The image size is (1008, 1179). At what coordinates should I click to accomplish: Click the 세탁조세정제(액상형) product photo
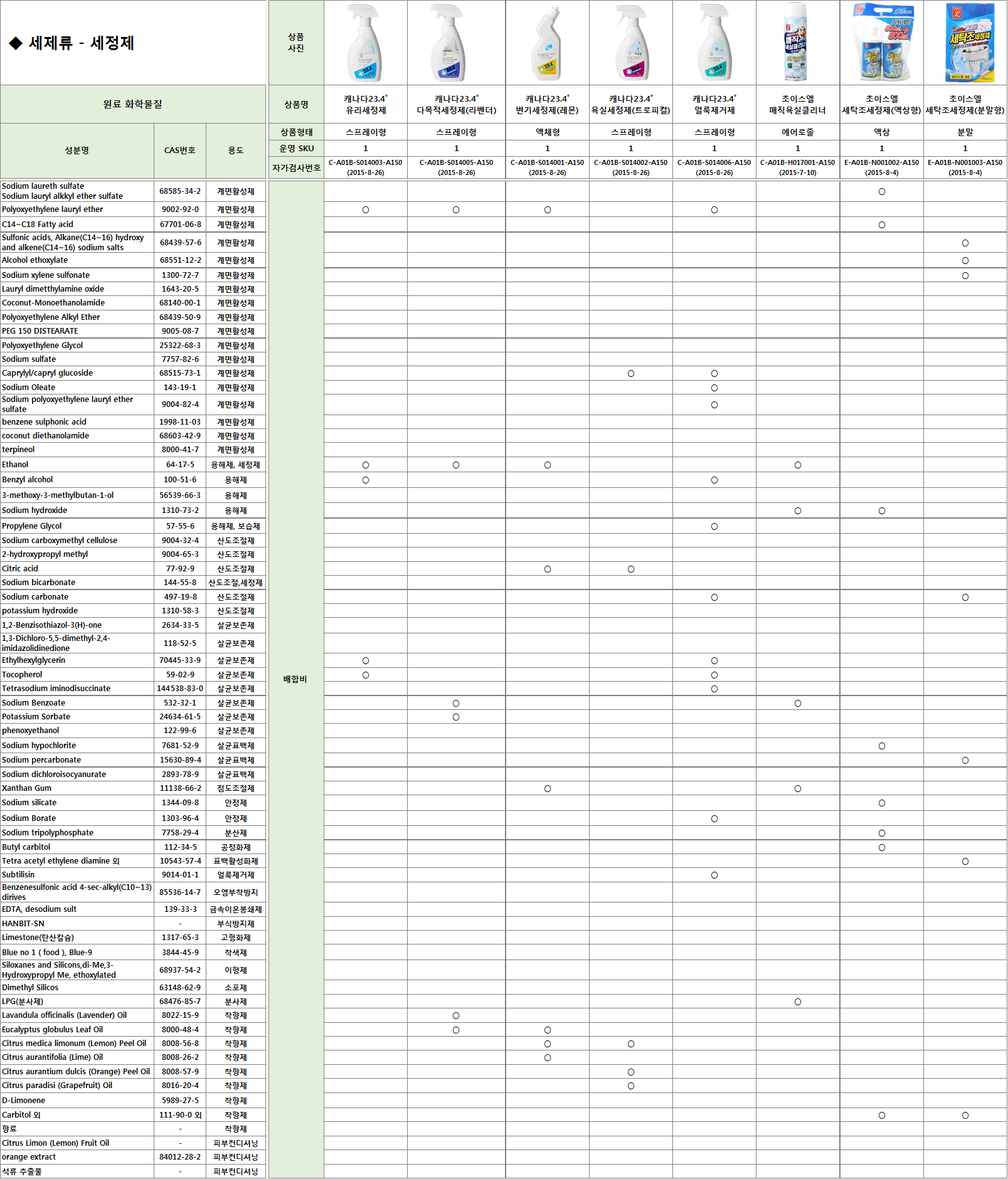(x=883, y=43)
